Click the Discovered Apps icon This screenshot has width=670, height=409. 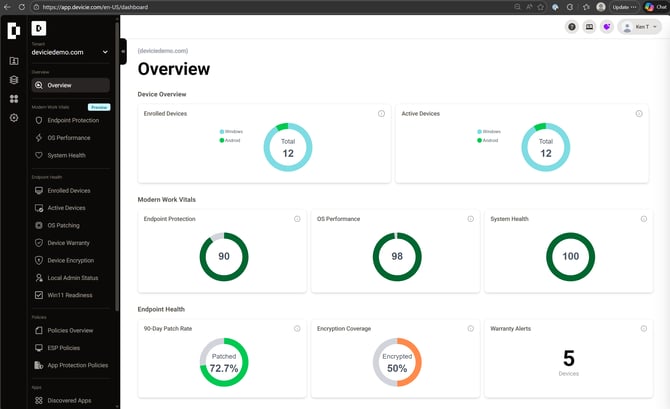39,400
